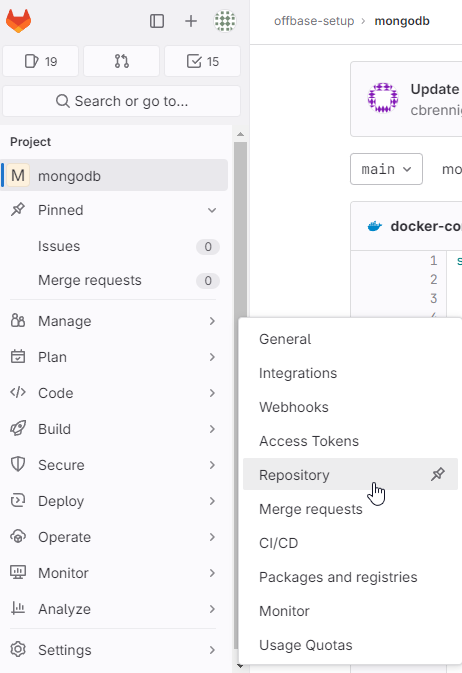Click the Issues count badge 0

(208, 247)
